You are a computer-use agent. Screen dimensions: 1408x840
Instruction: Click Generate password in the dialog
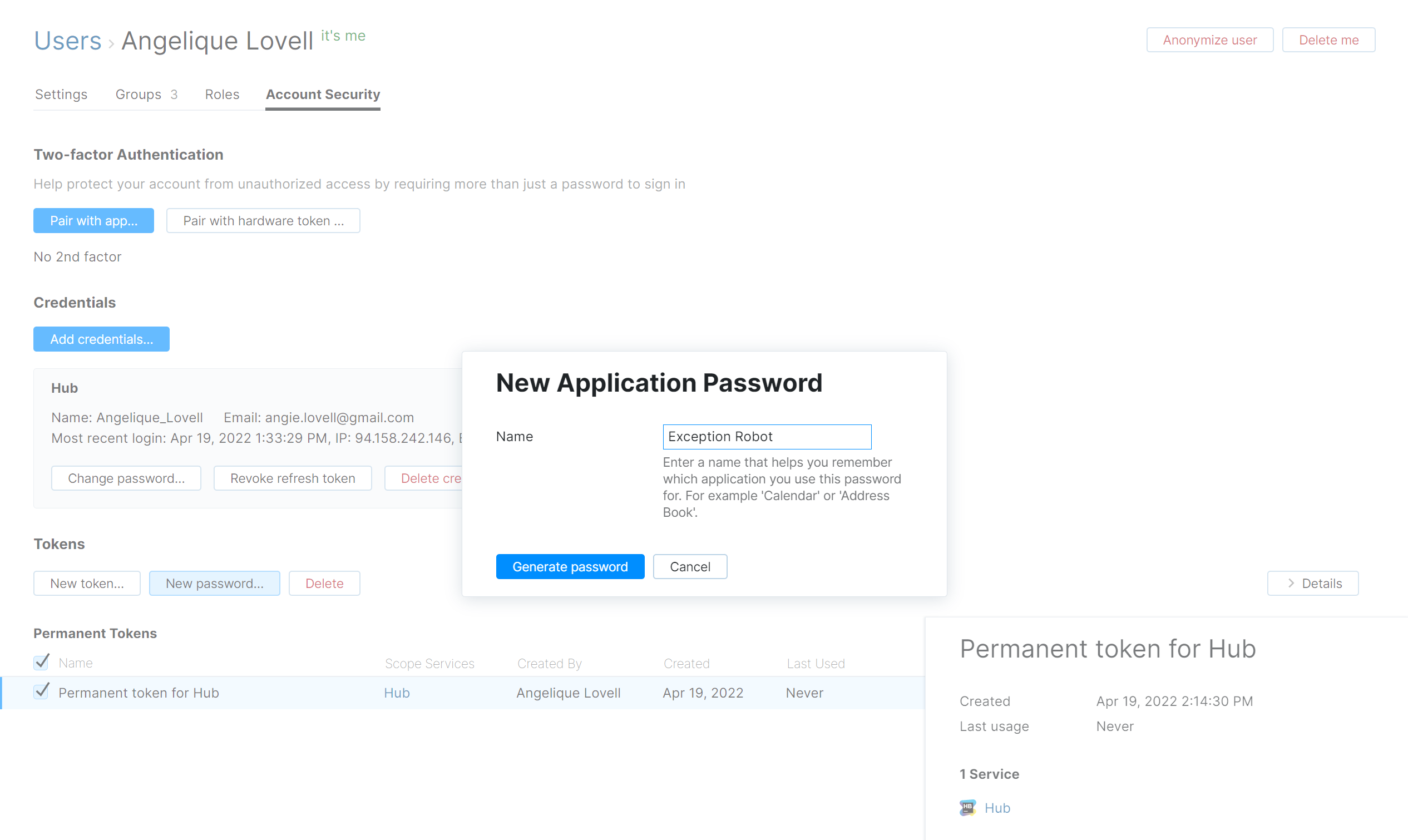(570, 566)
